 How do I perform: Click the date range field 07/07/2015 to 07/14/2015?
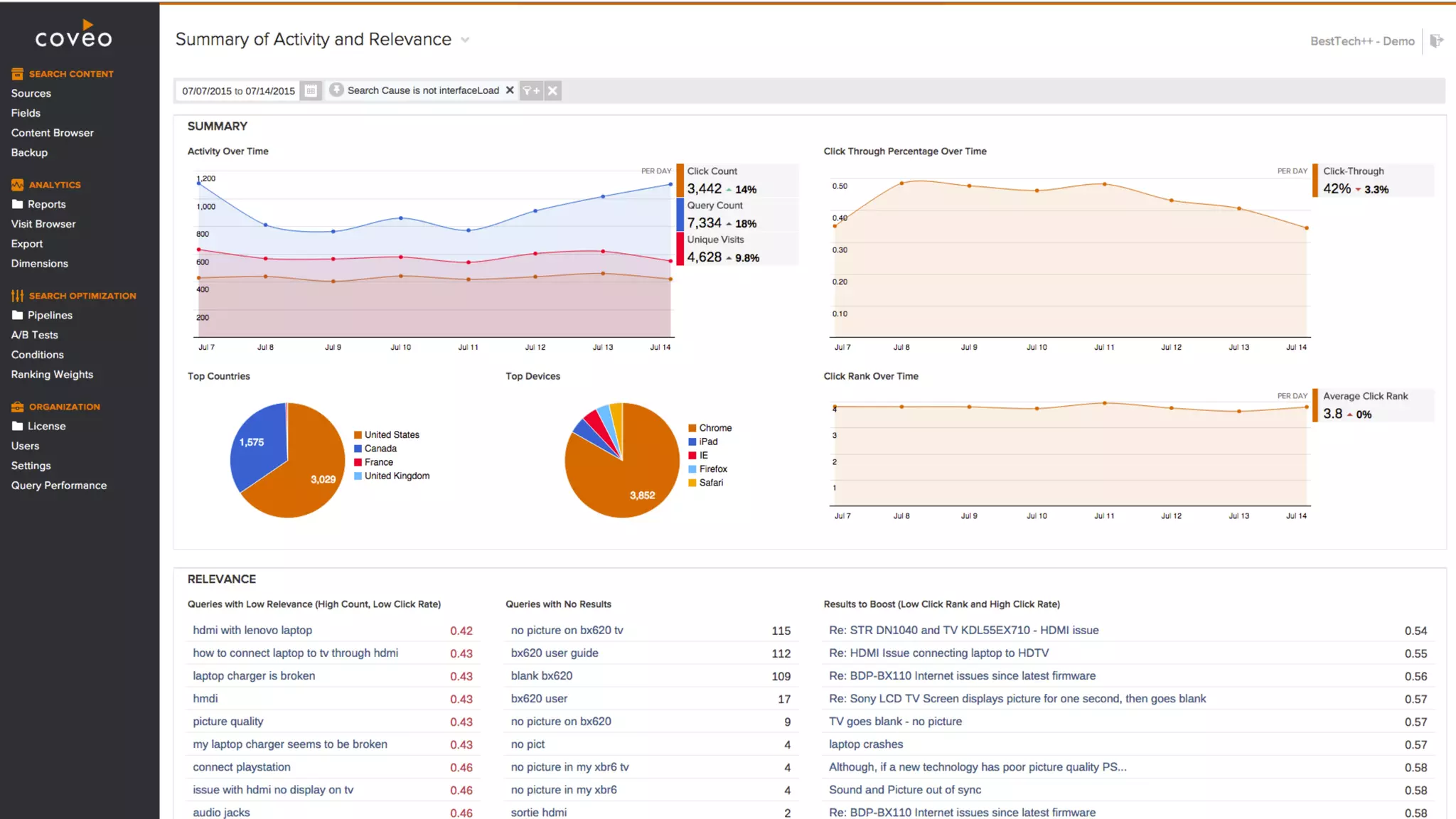[238, 91]
